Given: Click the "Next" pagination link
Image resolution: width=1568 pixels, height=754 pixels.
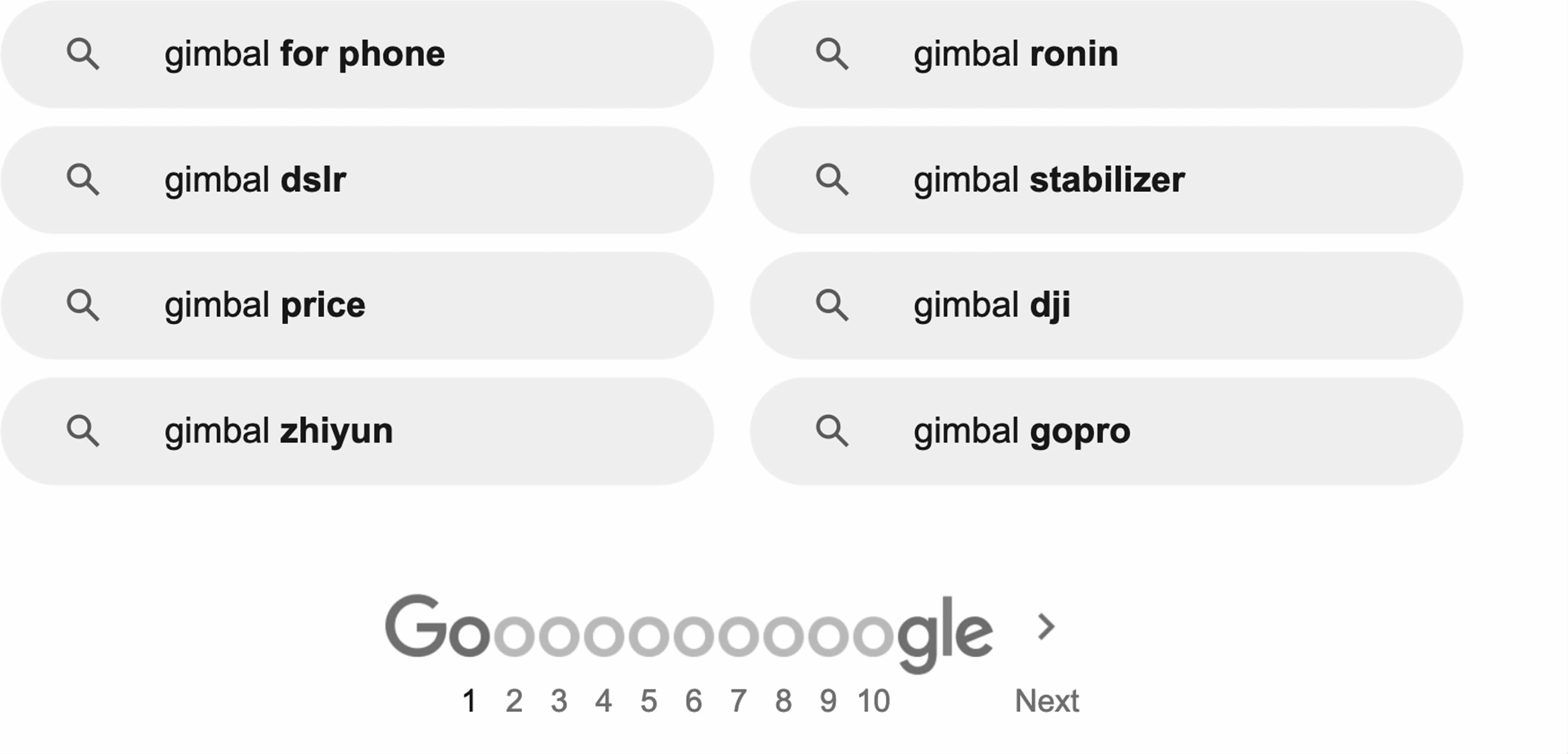Looking at the screenshot, I should click(x=1046, y=701).
